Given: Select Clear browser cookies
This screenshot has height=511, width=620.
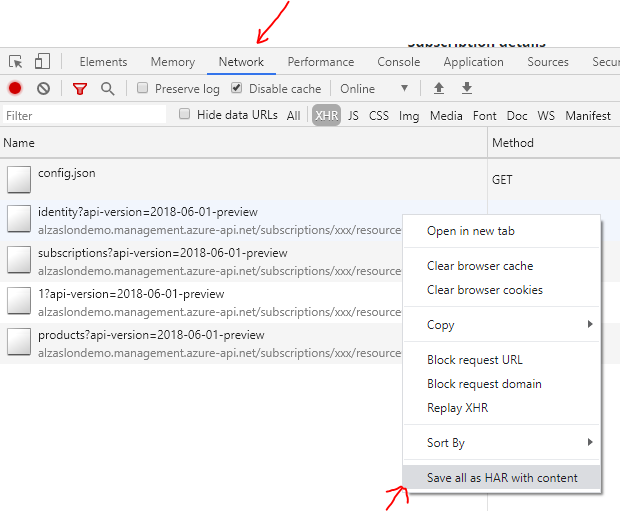Looking at the screenshot, I should coord(501,290).
